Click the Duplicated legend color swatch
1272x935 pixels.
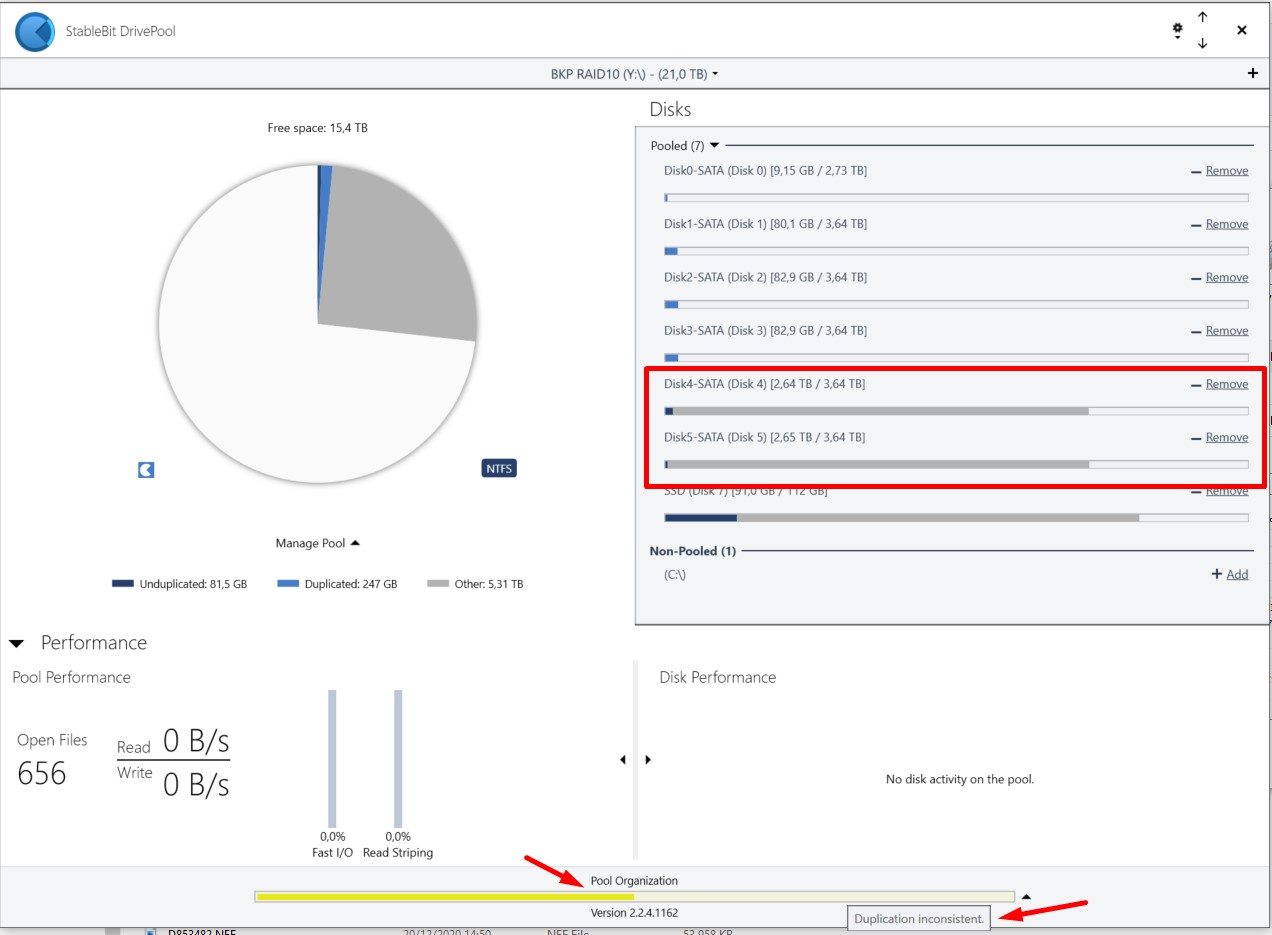(288, 584)
